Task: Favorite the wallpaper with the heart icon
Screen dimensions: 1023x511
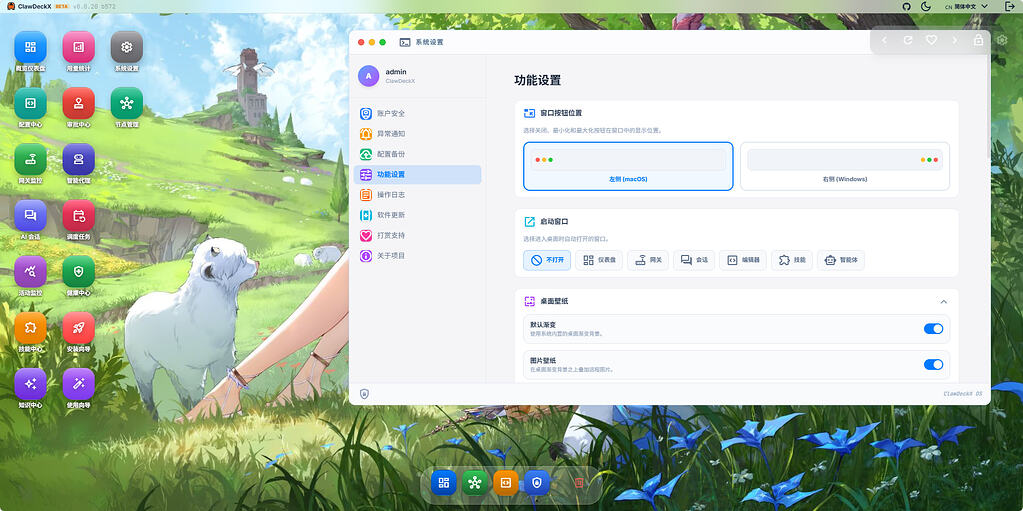Action: (932, 40)
